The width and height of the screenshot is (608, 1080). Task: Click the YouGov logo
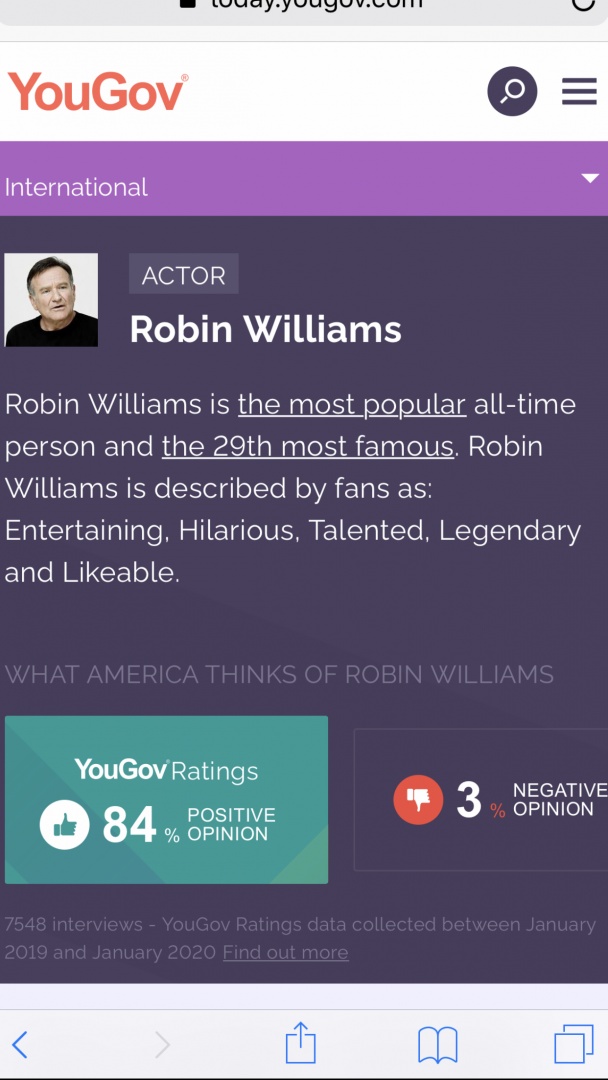(x=97, y=92)
